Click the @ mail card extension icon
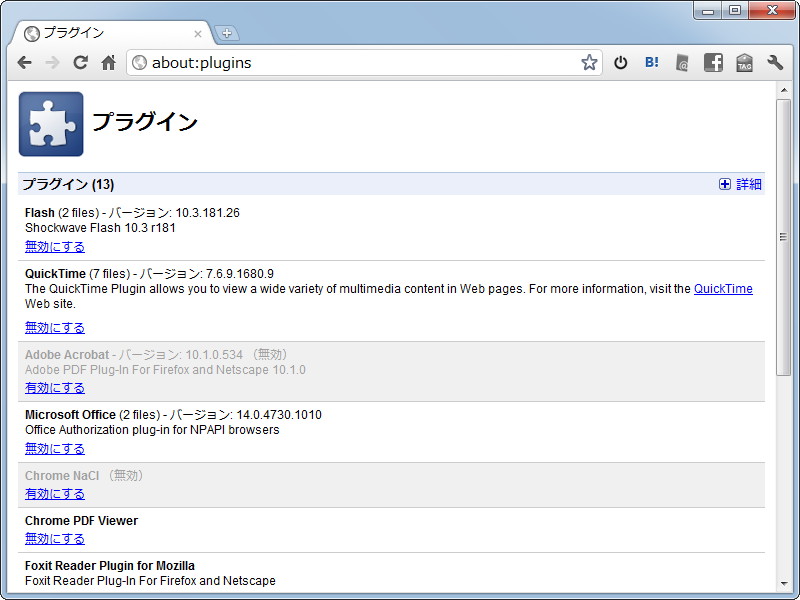800x600 pixels. point(682,62)
